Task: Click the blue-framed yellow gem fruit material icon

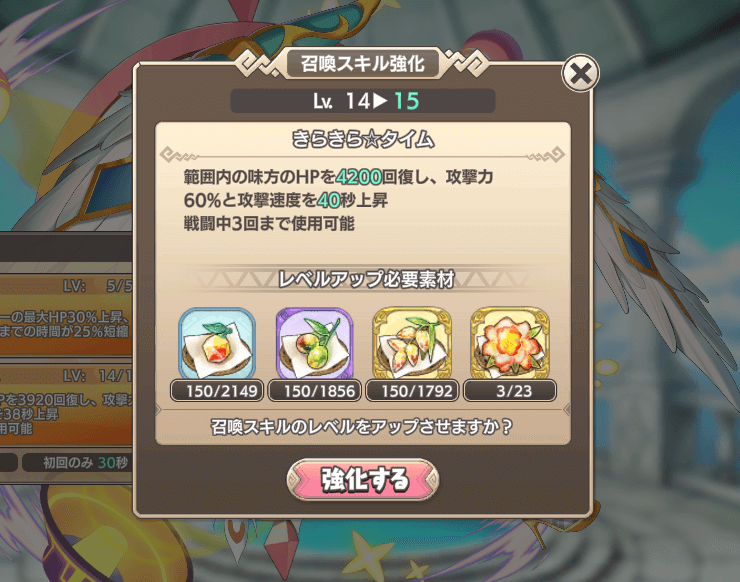Action: 217,343
